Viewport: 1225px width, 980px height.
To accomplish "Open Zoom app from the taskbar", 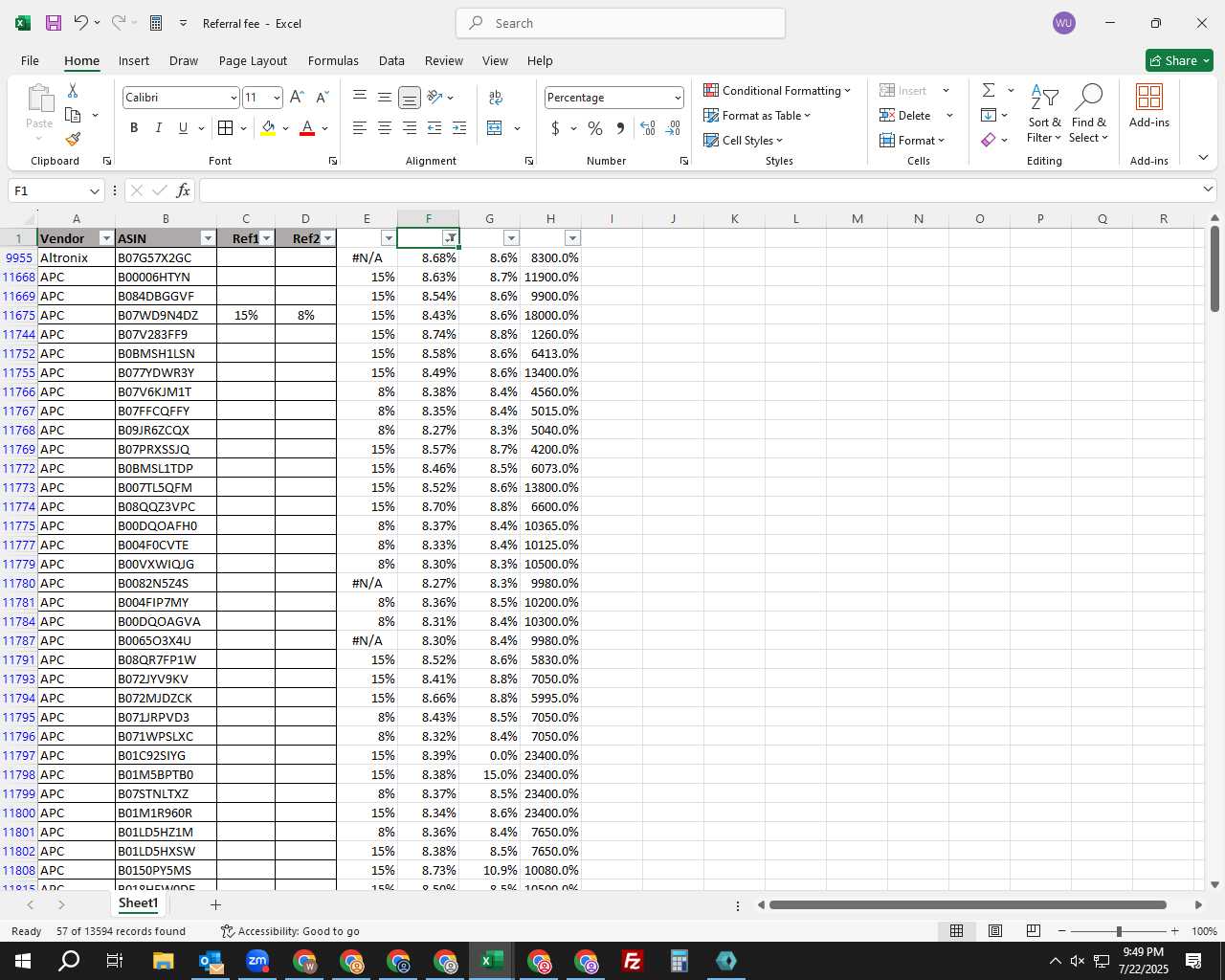I will point(257,961).
